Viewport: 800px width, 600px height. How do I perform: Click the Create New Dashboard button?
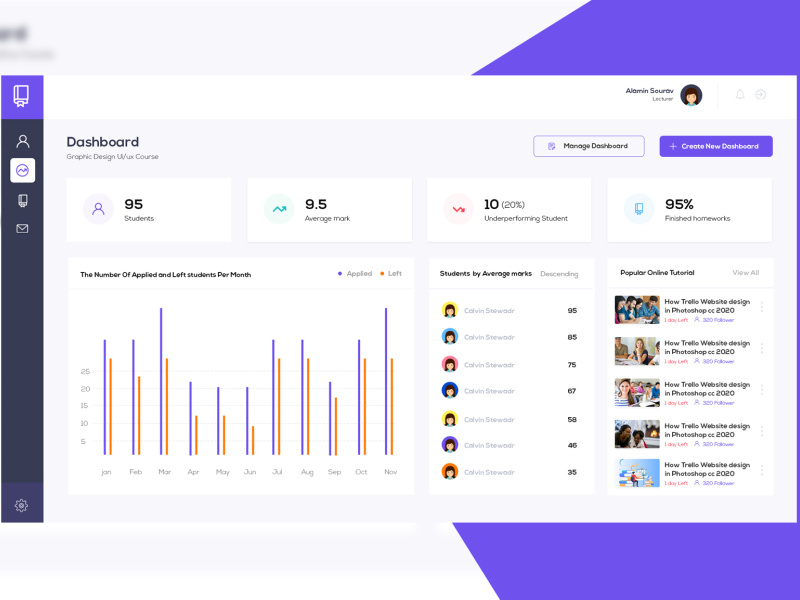[x=715, y=146]
